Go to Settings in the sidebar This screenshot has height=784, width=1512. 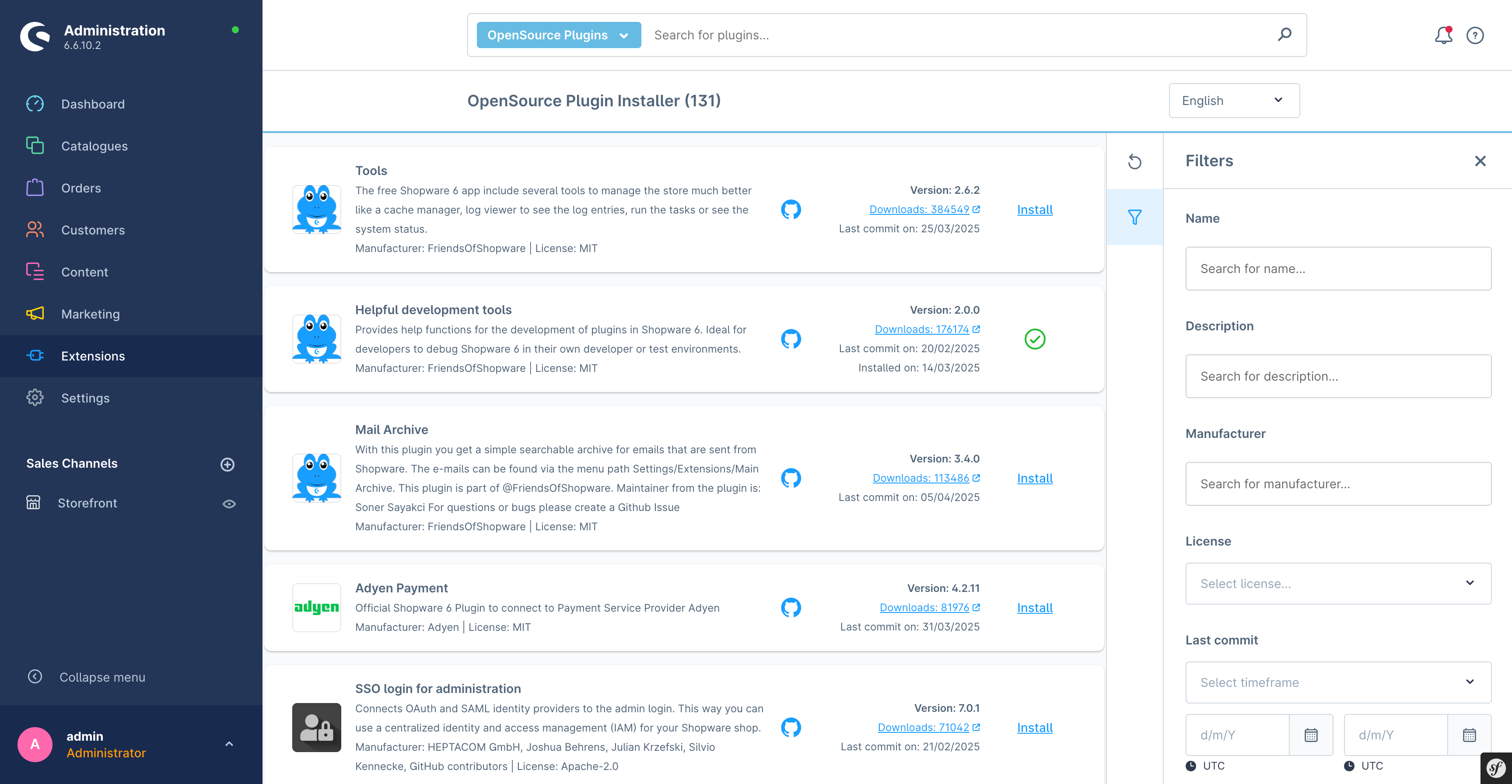pos(85,398)
